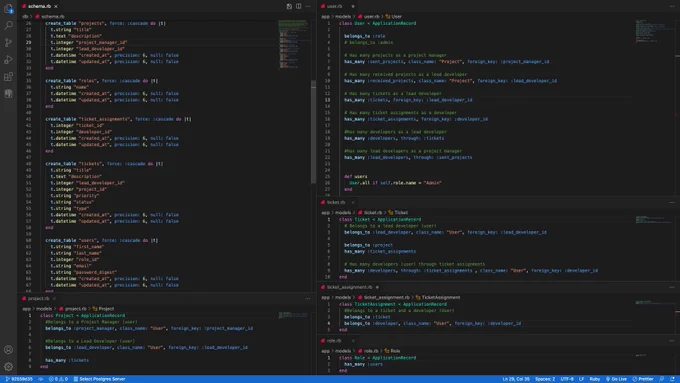Click the open changes icon above schema.rb
680x383 pixels.
click(x=289, y=6)
